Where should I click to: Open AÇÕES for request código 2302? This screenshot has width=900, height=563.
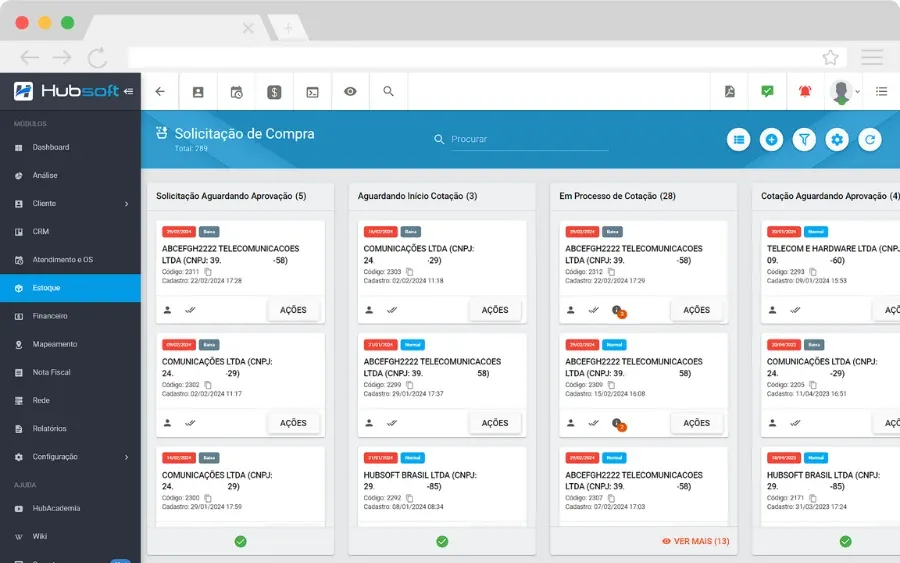(x=293, y=423)
